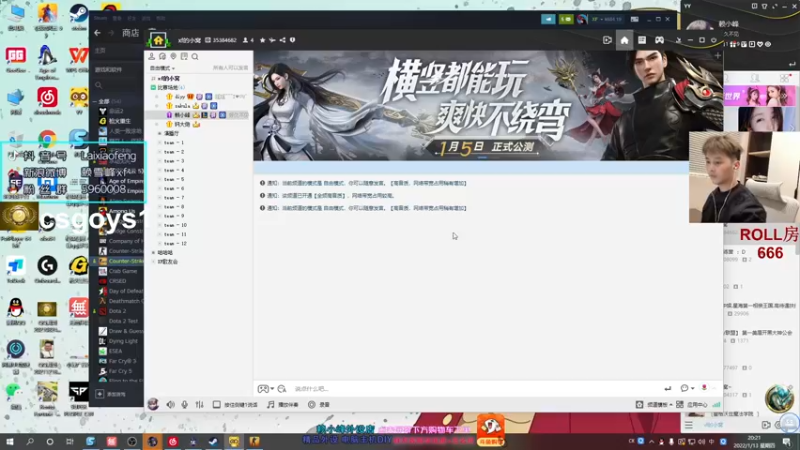The height and width of the screenshot is (450, 800).
Task: Click the video broadcast icon in YY top bar
Action: coord(607,40)
